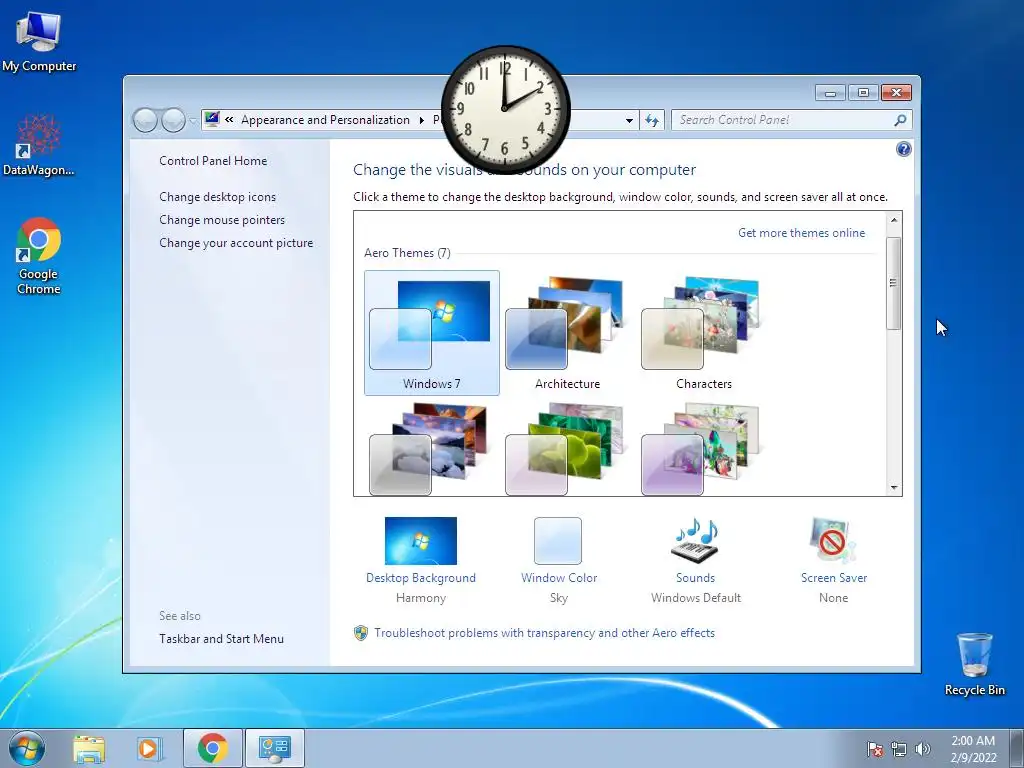This screenshot has height=768, width=1024.
Task: Select the Characters theme
Action: [703, 333]
